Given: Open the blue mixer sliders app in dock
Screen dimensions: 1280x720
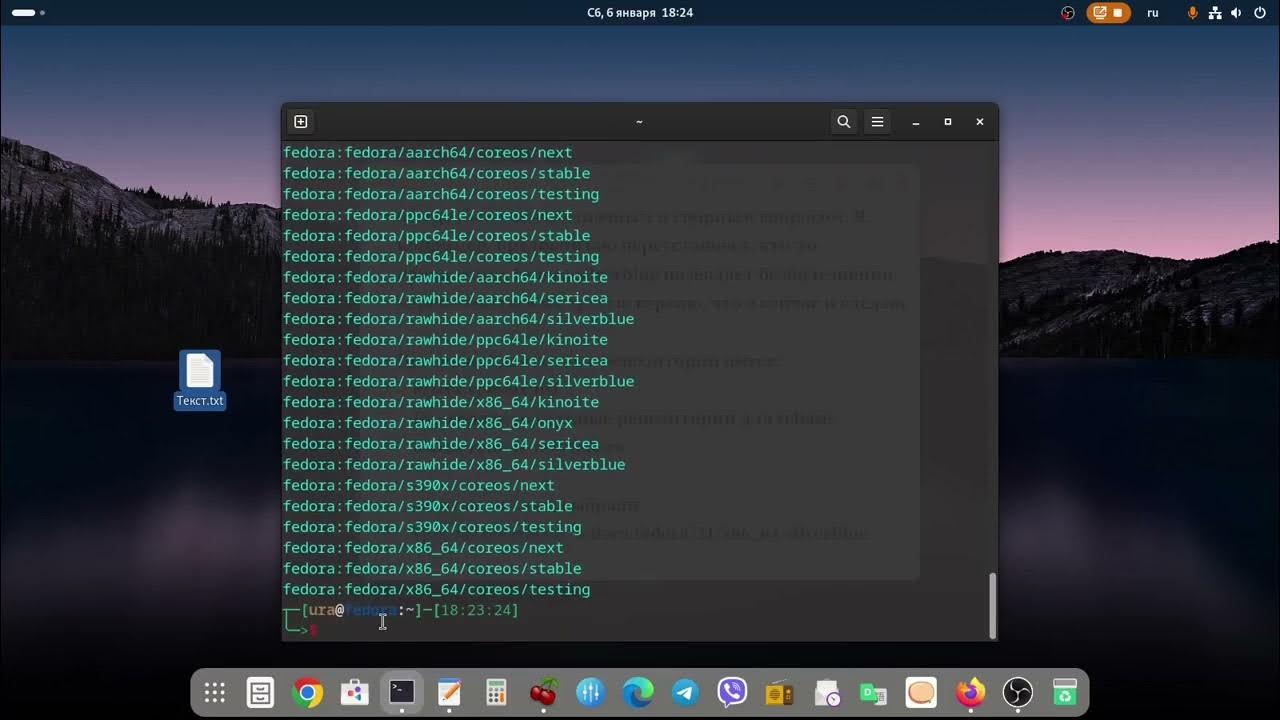Looking at the screenshot, I should pos(590,692).
